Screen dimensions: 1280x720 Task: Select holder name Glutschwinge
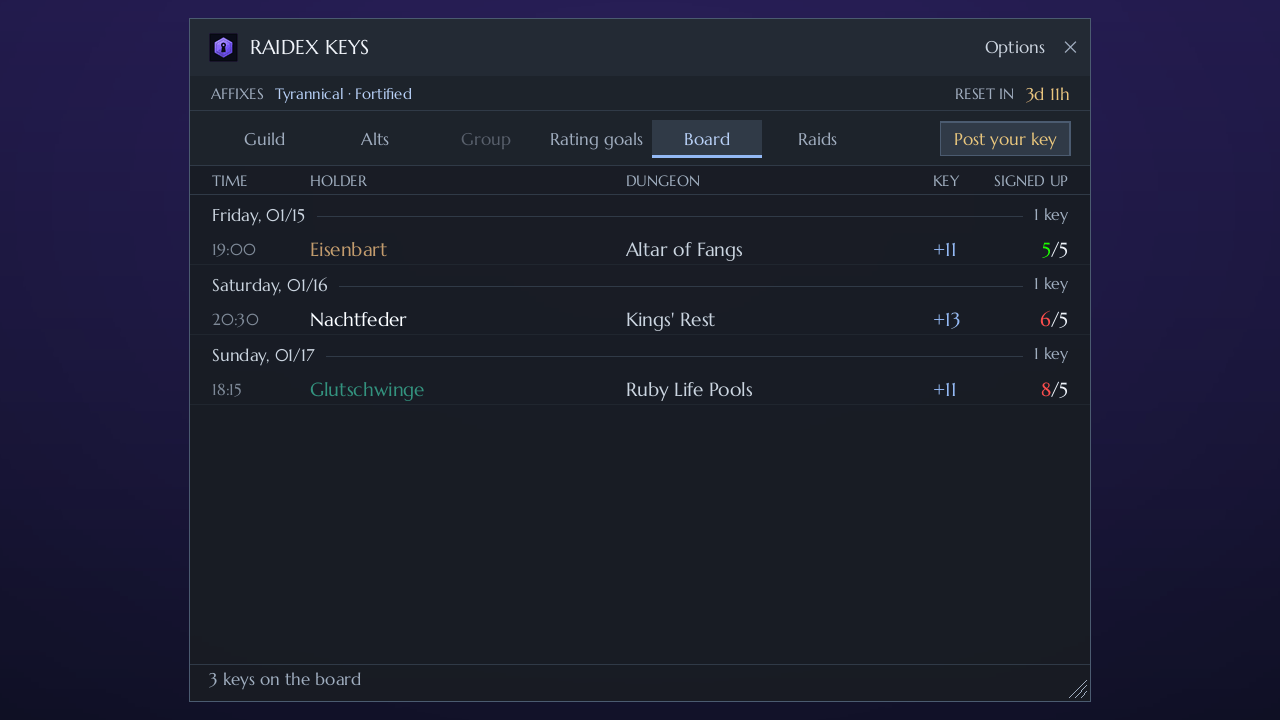pos(367,390)
